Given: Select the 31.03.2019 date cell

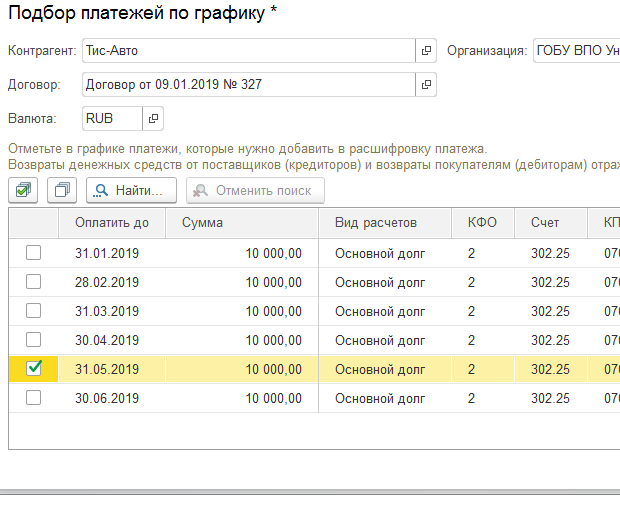Looking at the screenshot, I should (x=107, y=311).
